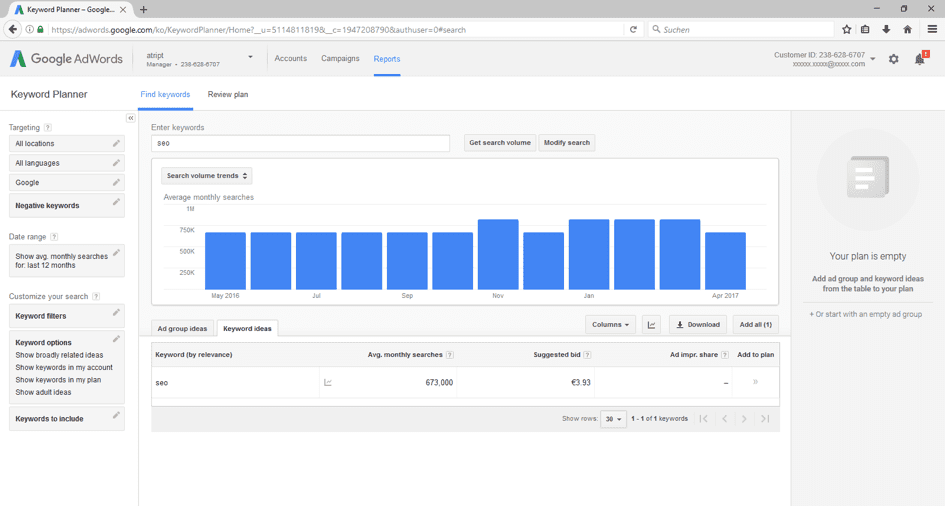
Task: Click 673,000 monthly searches value
Action: pyautogui.click(x=439, y=383)
